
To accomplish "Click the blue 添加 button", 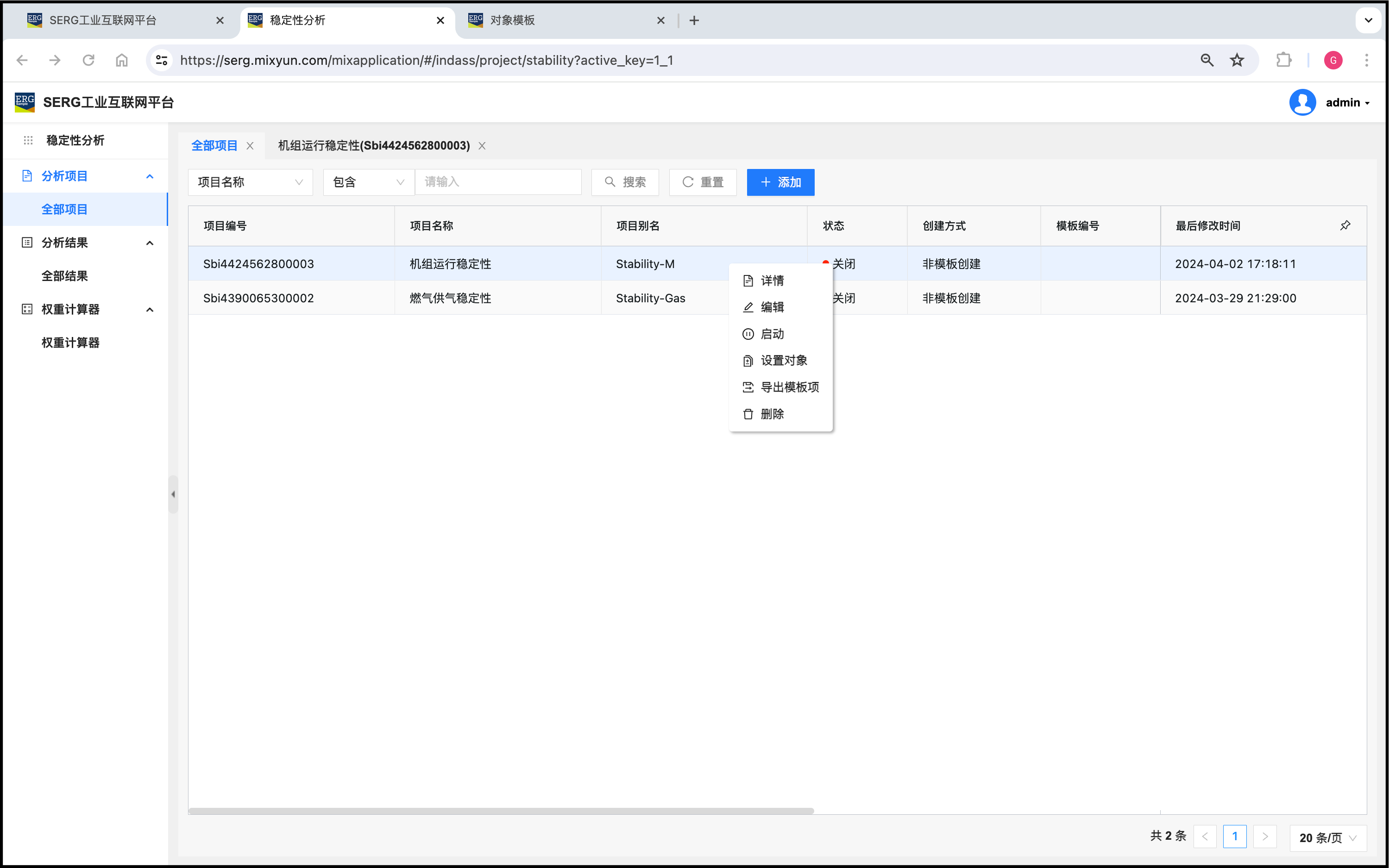I will (780, 182).
